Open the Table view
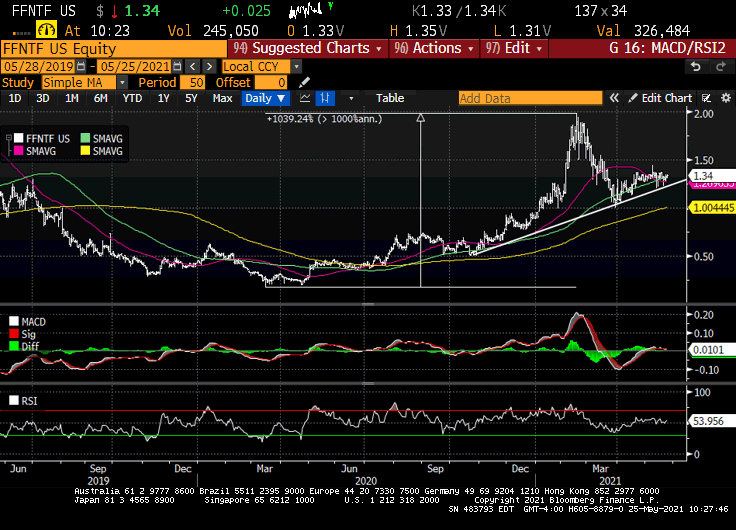 [x=390, y=98]
